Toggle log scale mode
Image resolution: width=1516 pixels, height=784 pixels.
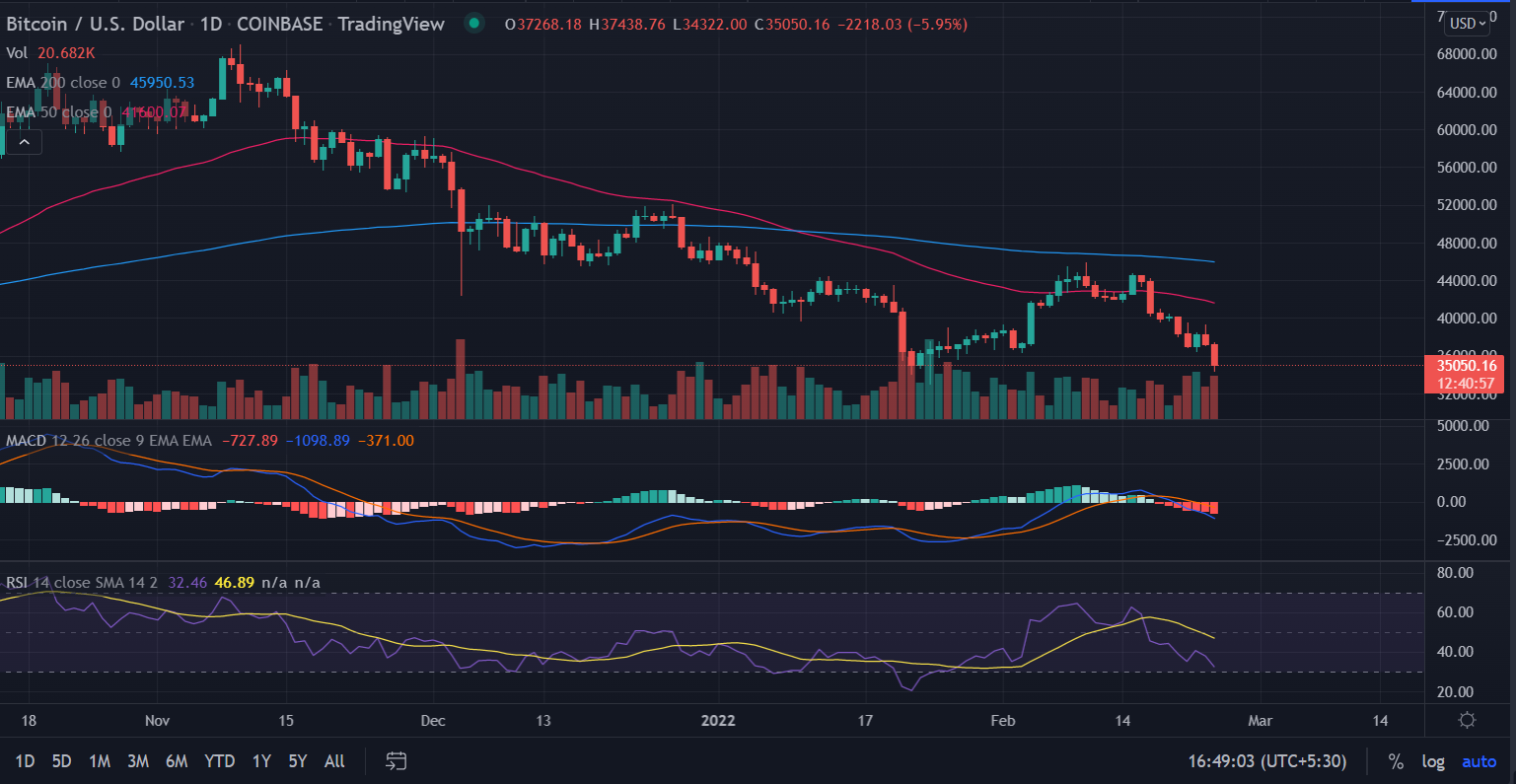point(1433,761)
